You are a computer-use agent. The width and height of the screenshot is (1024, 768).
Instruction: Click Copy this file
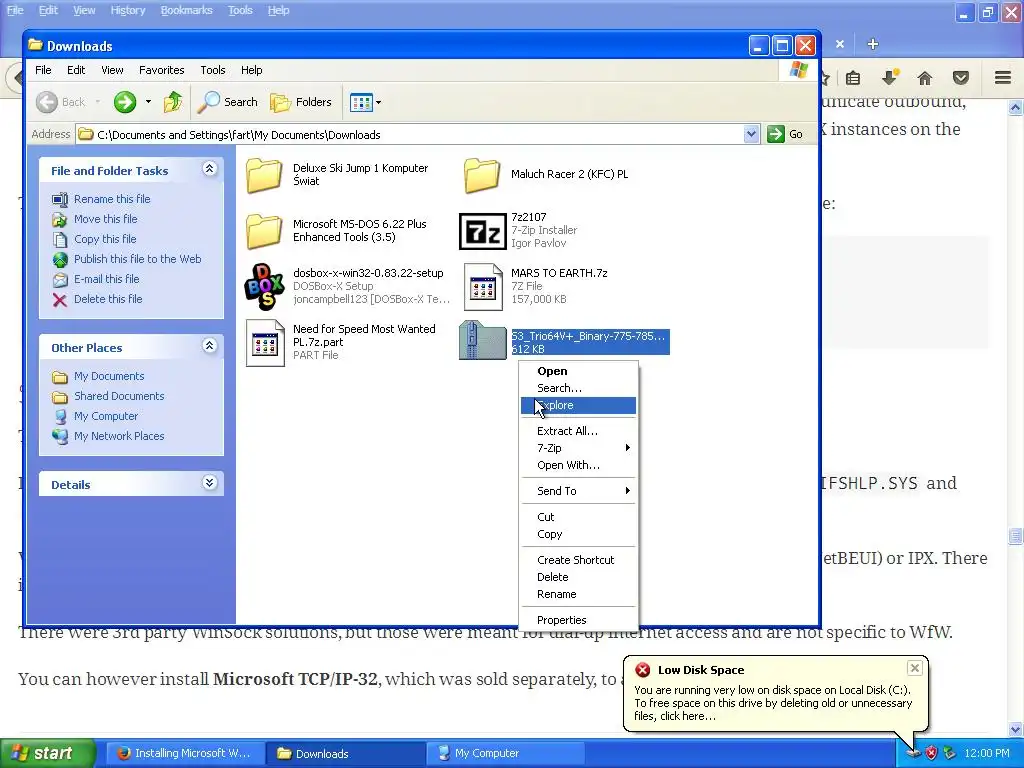[104, 239]
